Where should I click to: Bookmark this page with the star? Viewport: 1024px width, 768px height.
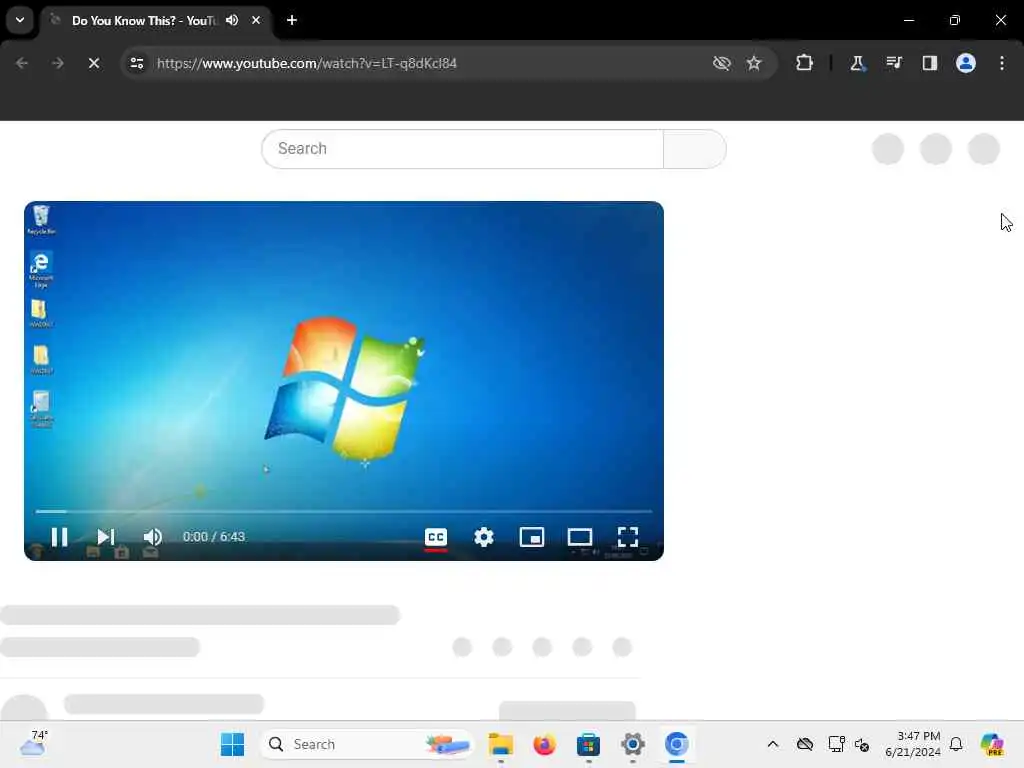pyautogui.click(x=754, y=63)
